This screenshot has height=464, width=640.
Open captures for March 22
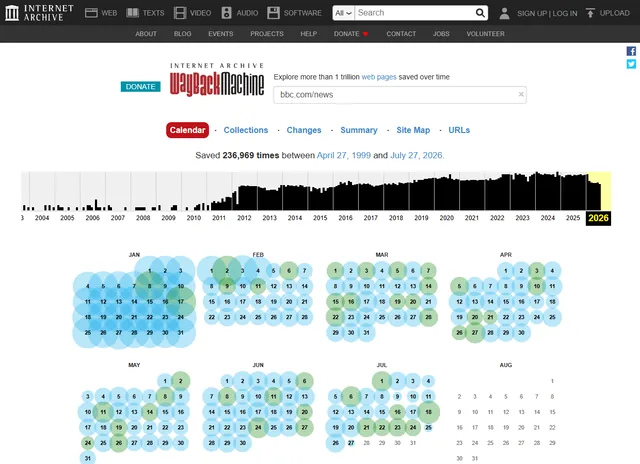point(336,317)
